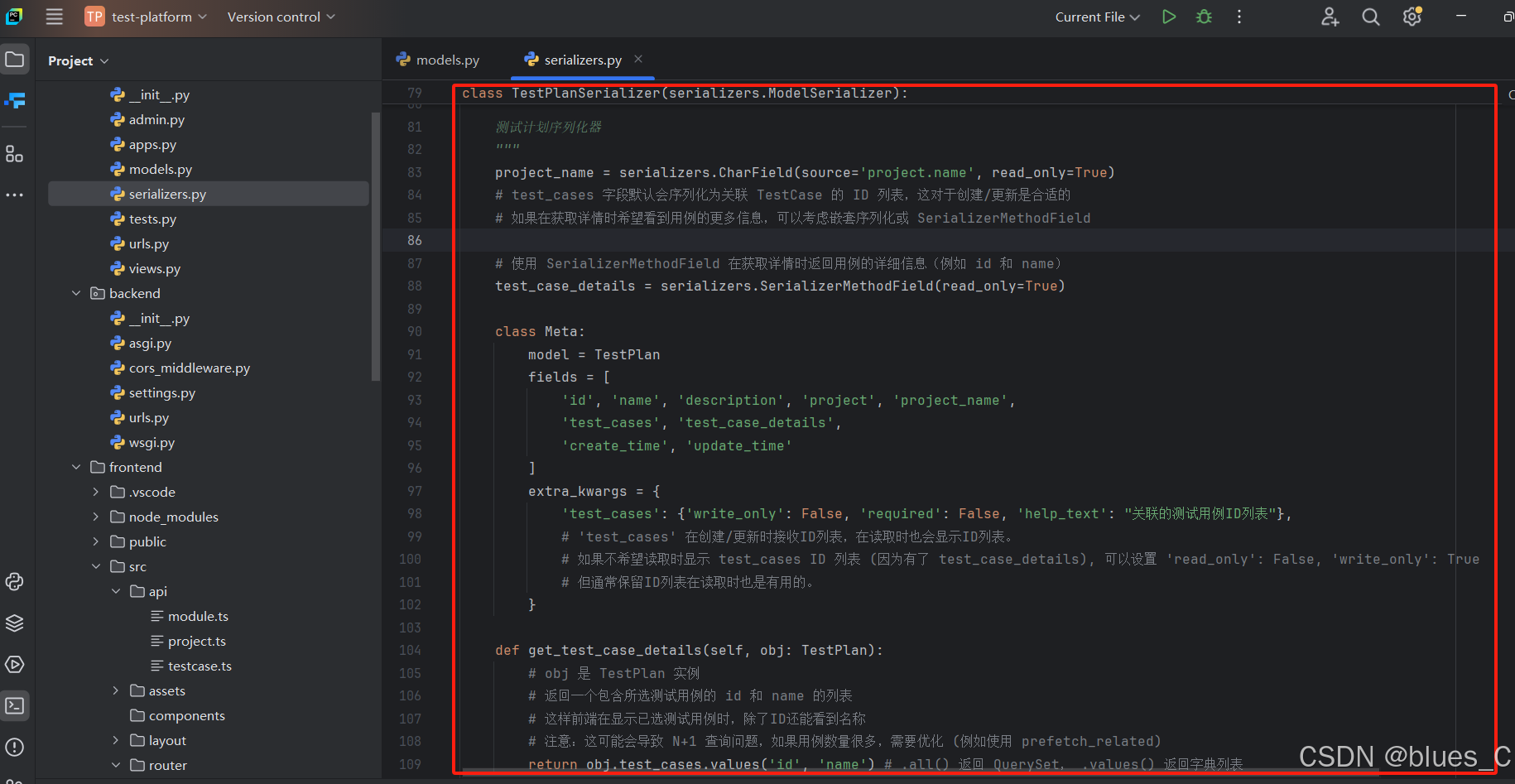Open the Structure tool window icon
This screenshot has height=784, width=1515.
[x=15, y=154]
